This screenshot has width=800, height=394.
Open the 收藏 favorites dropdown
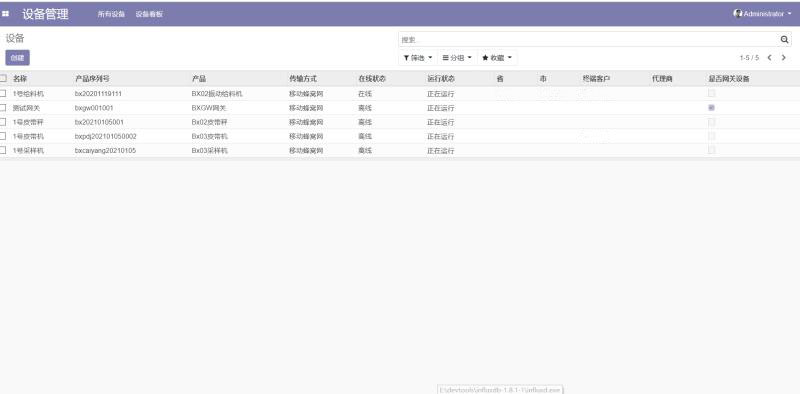tap(497, 58)
